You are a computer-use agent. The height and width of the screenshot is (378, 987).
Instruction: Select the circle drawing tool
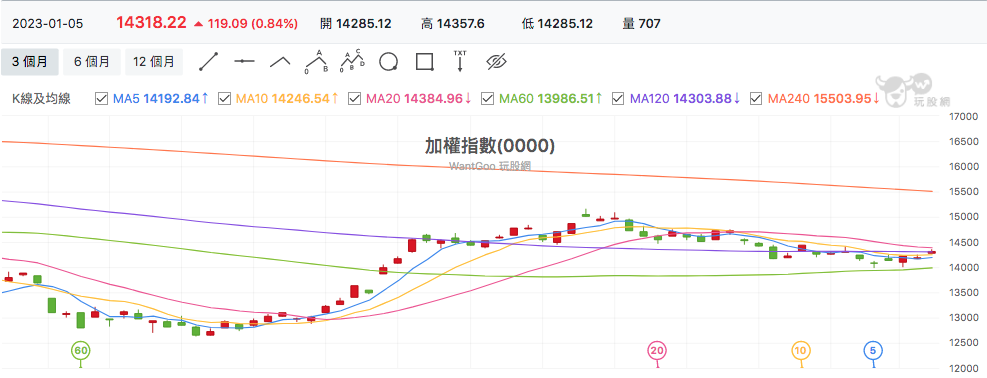tap(388, 62)
